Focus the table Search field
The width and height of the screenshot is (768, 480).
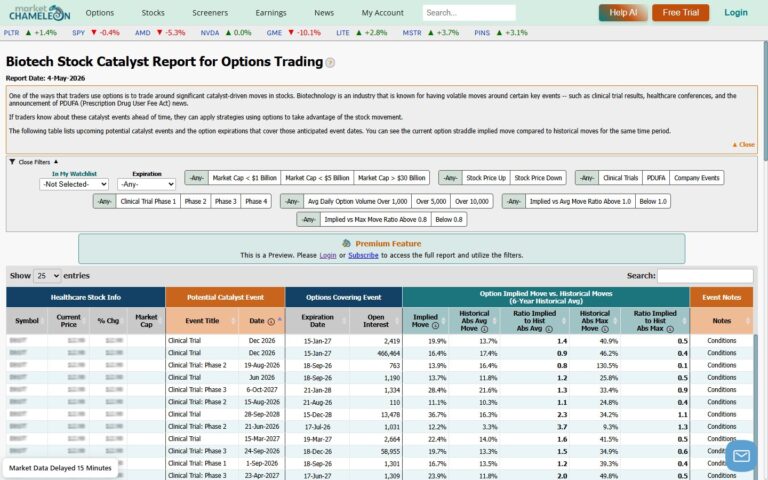[x=705, y=276]
